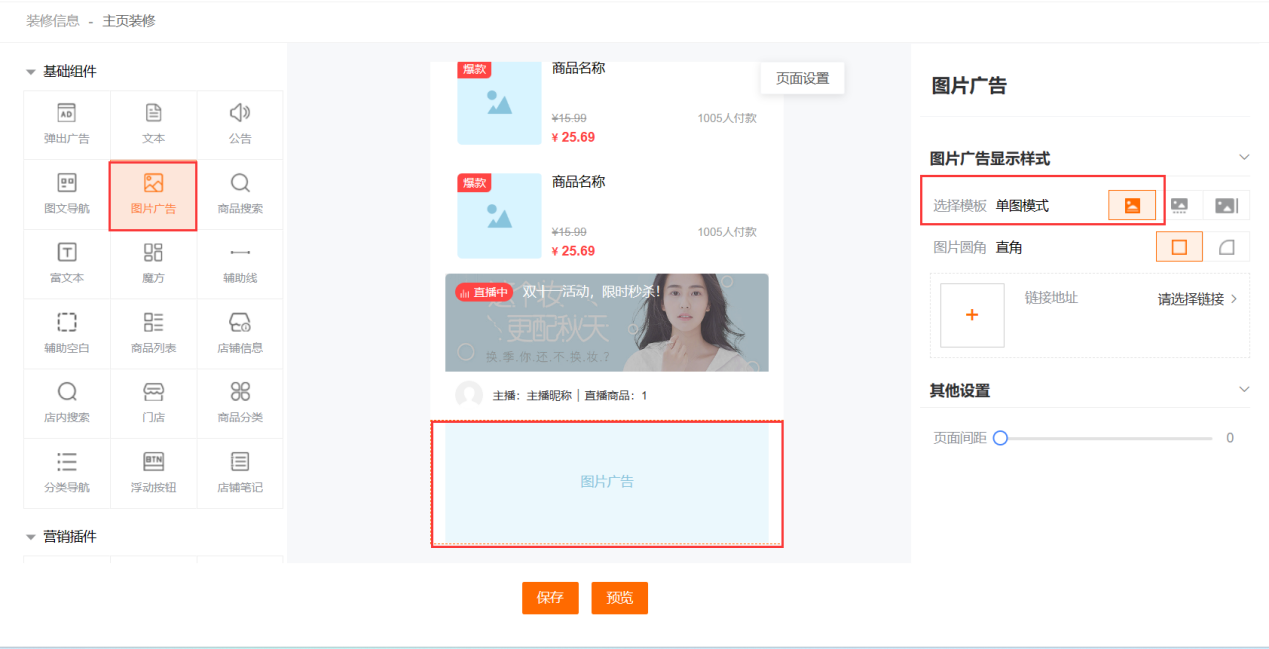Add the 文本 text component
Image resolution: width=1269 pixels, height=649 pixels.
(x=153, y=124)
